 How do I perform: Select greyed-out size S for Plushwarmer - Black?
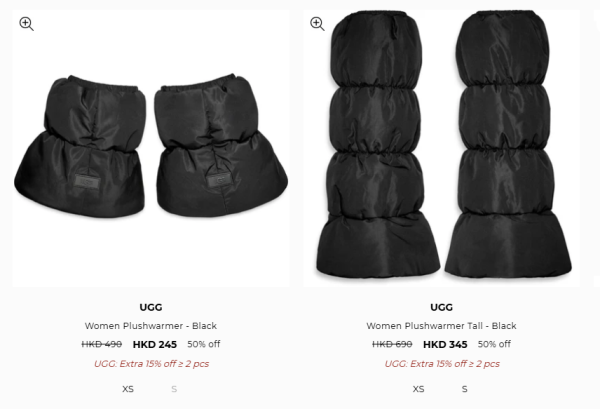coord(174,389)
